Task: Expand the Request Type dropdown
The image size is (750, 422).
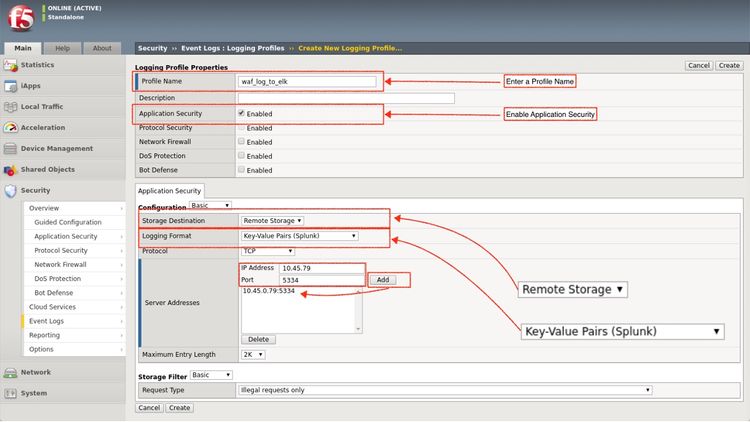Action: [445, 390]
